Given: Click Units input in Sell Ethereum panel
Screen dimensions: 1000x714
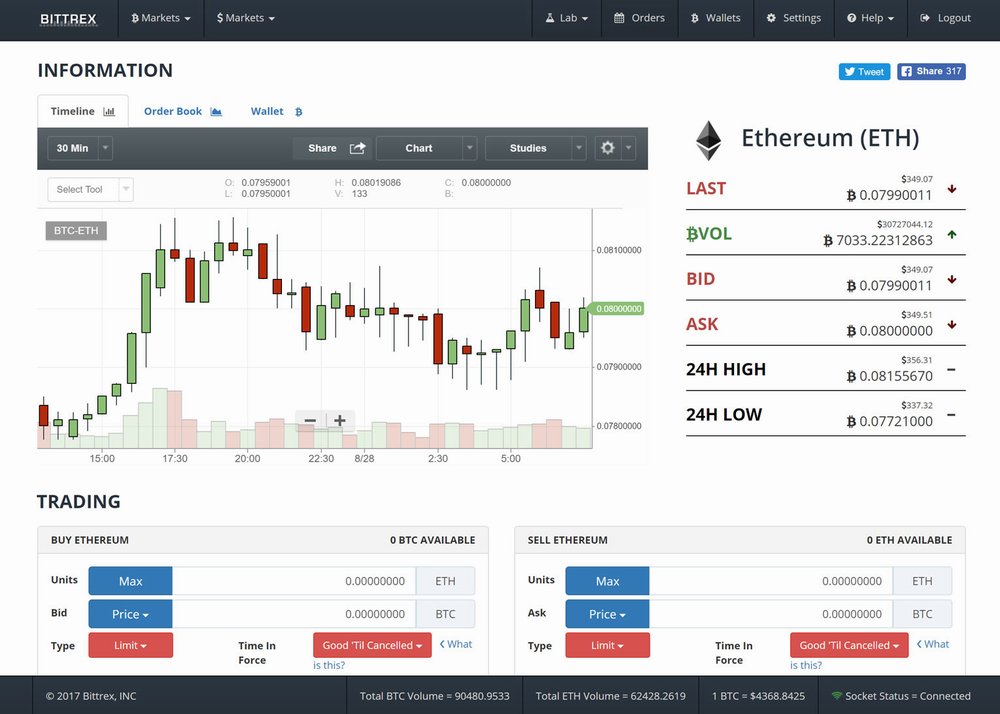Looking at the screenshot, I should tap(770, 581).
